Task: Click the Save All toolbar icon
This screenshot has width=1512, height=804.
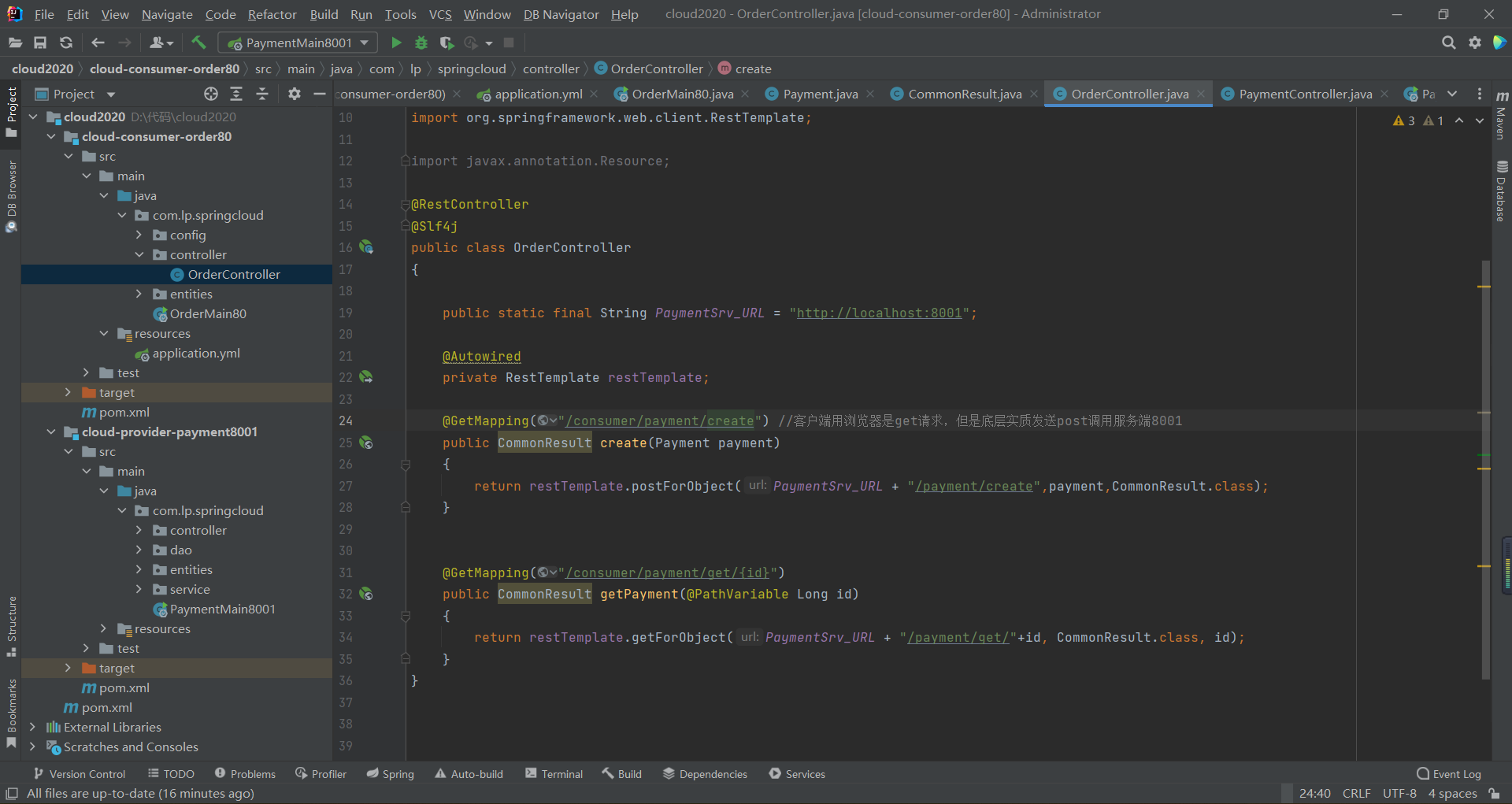Action: (x=40, y=43)
